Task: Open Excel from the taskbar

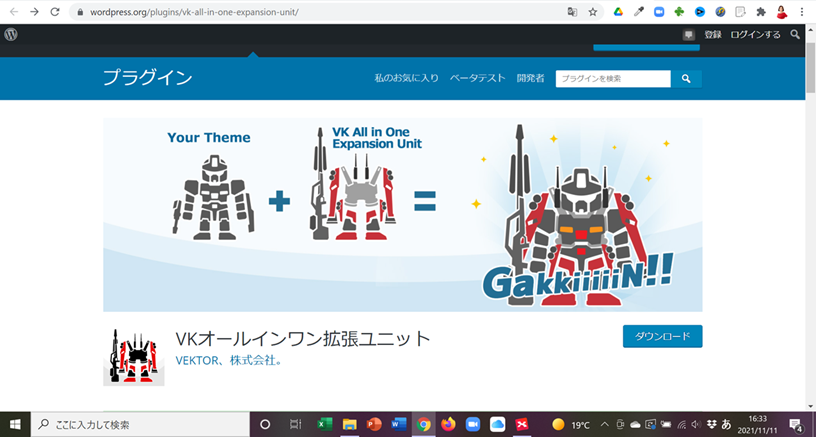Action: click(325, 425)
